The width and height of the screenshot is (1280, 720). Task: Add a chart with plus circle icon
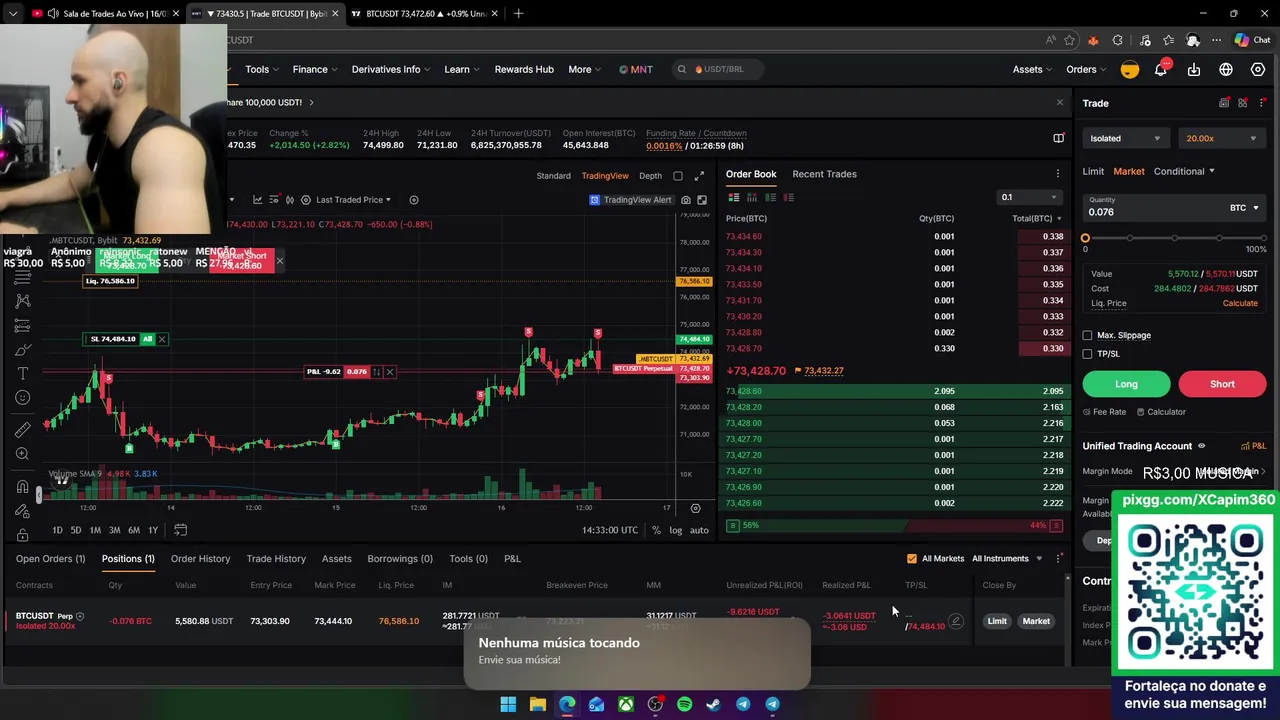coord(414,200)
